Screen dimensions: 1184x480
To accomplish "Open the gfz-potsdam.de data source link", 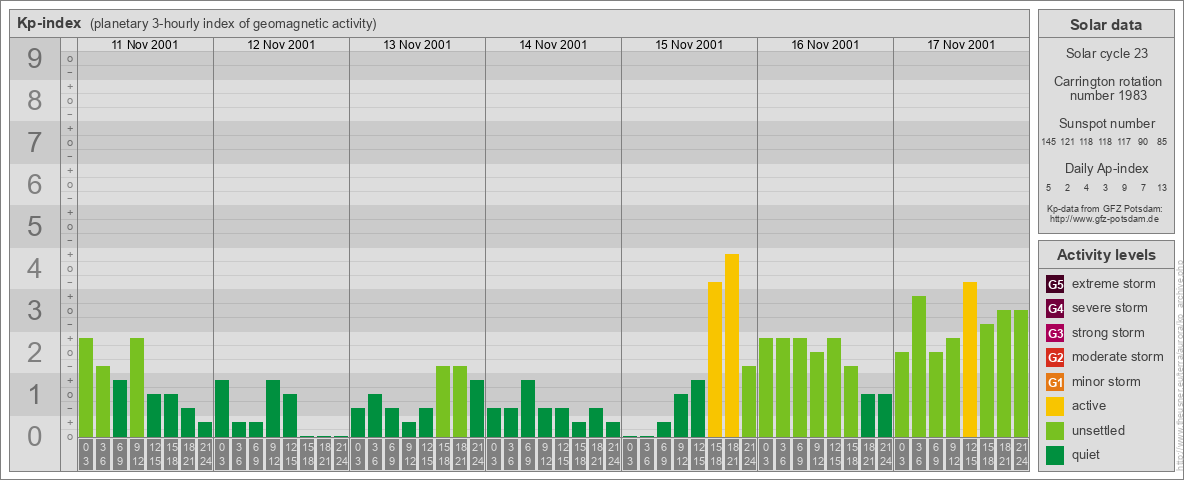I will click(1106, 219).
